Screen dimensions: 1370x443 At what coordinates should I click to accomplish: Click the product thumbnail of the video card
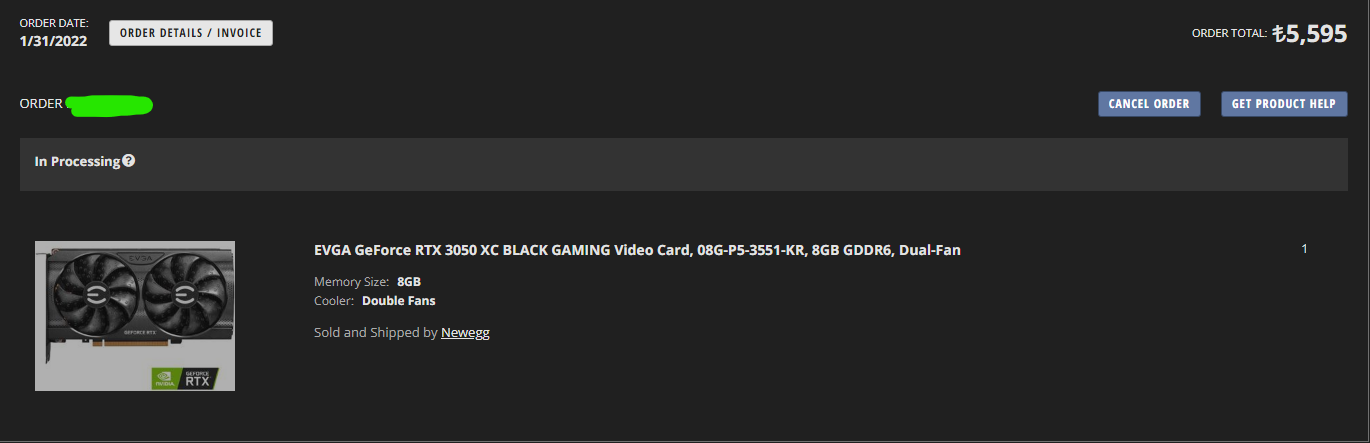coord(135,316)
